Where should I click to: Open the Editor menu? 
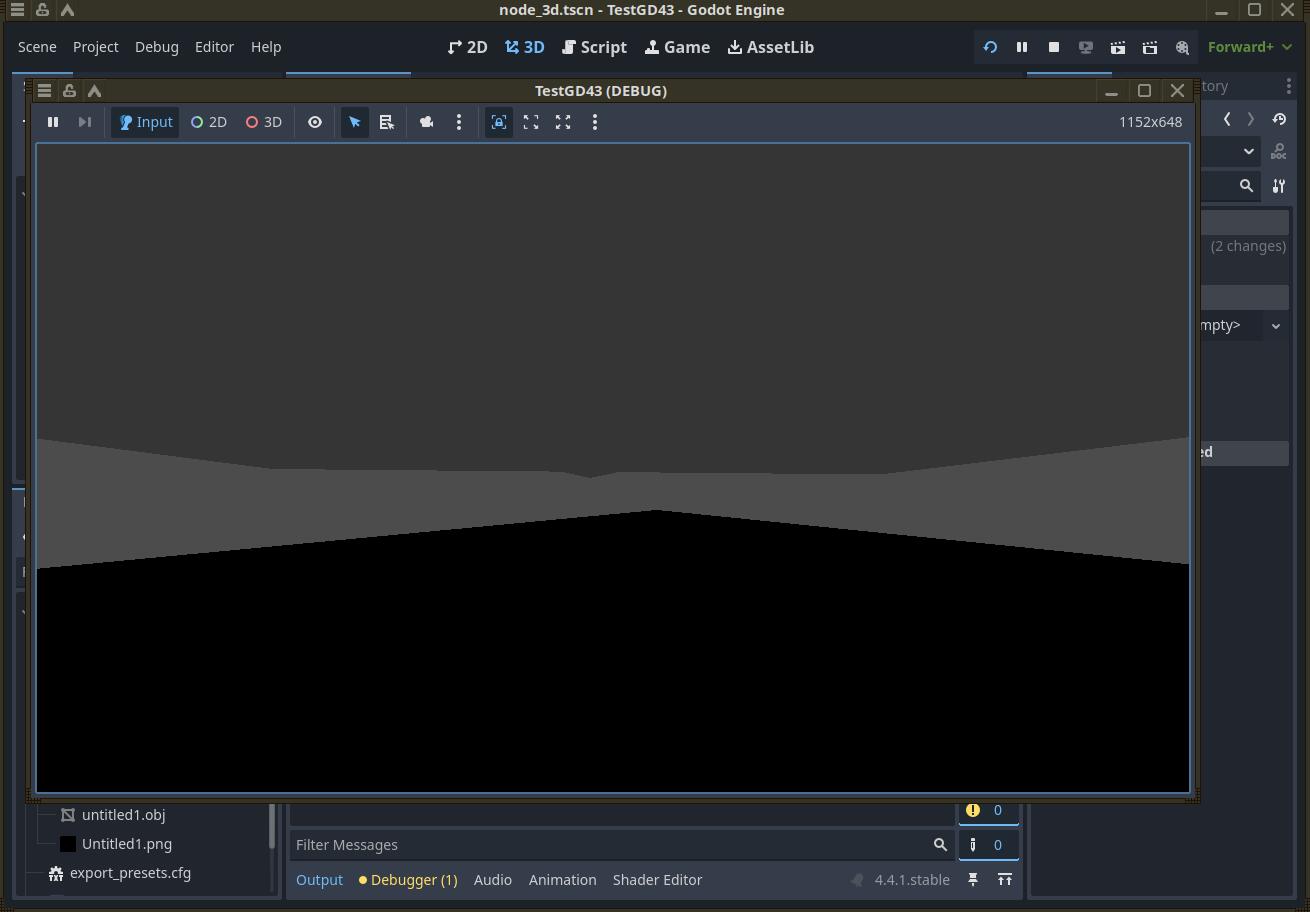(214, 47)
